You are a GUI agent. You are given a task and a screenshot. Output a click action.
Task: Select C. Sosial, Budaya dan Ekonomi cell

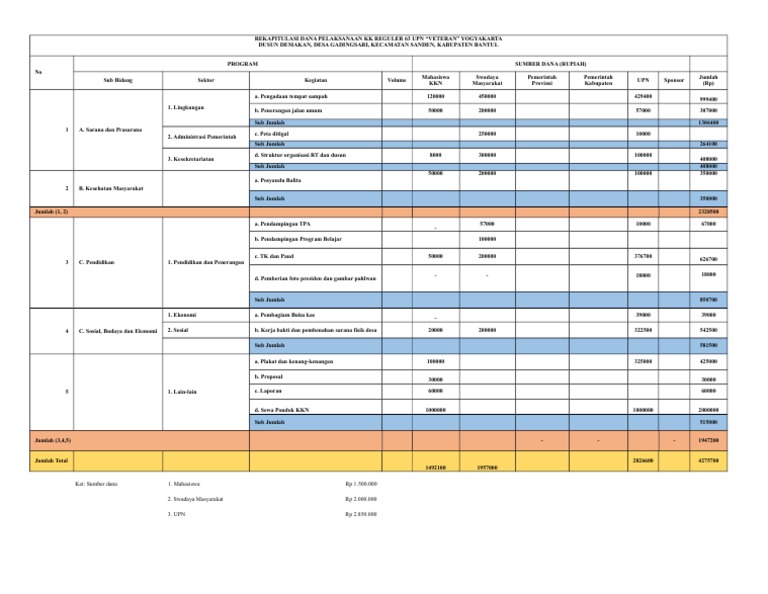click(118, 331)
